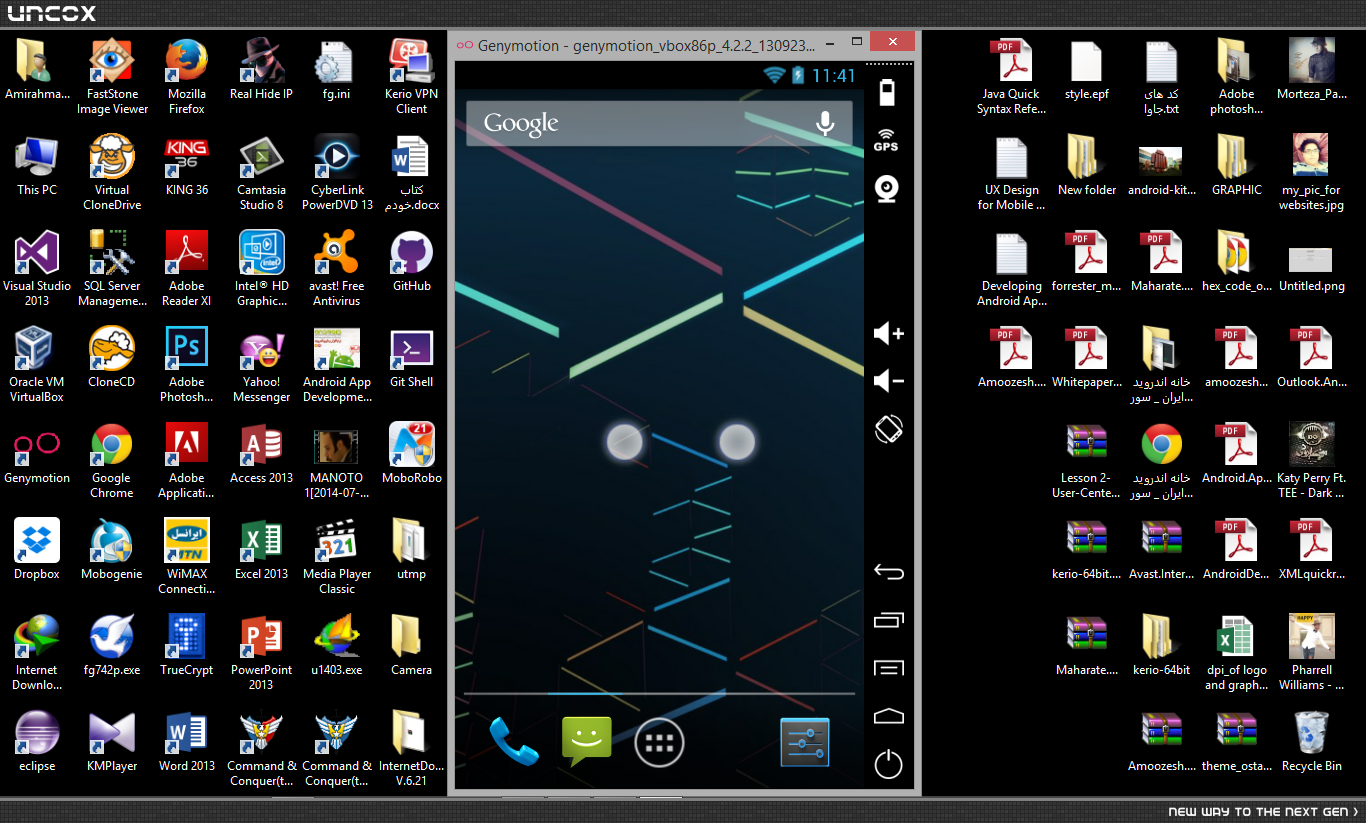
Task: Select the Kerio VPN Client icon
Action: [x=412, y=77]
